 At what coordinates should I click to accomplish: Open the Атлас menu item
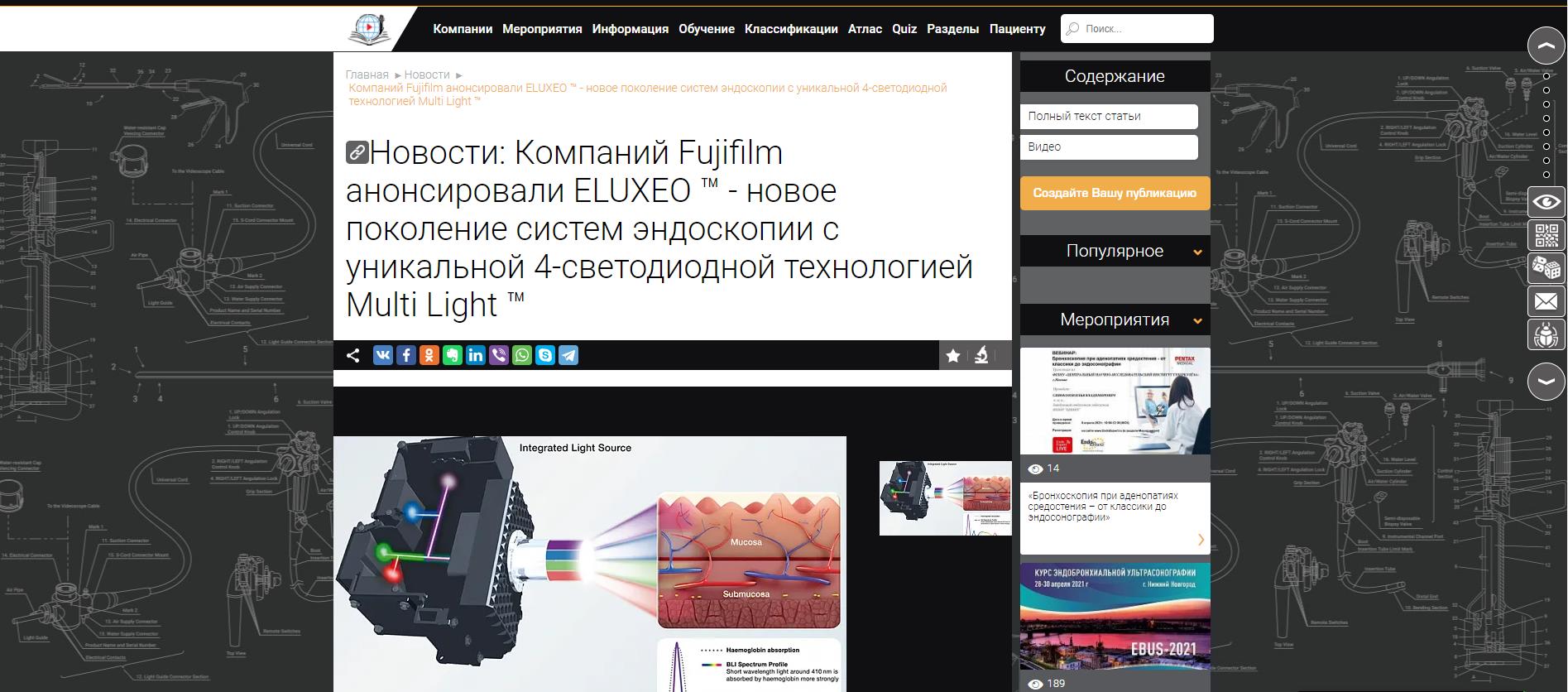tap(865, 29)
